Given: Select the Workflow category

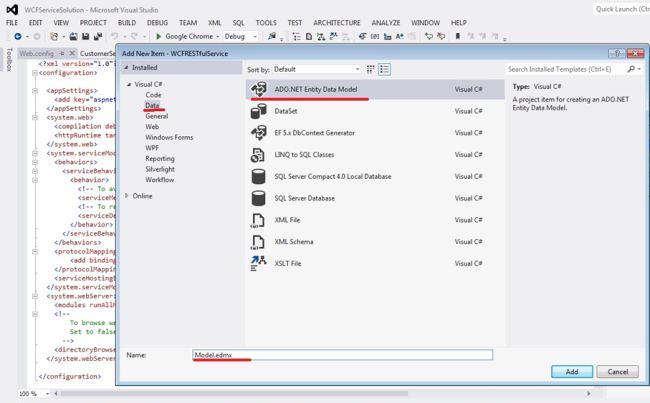Looking at the screenshot, I should tap(160, 180).
